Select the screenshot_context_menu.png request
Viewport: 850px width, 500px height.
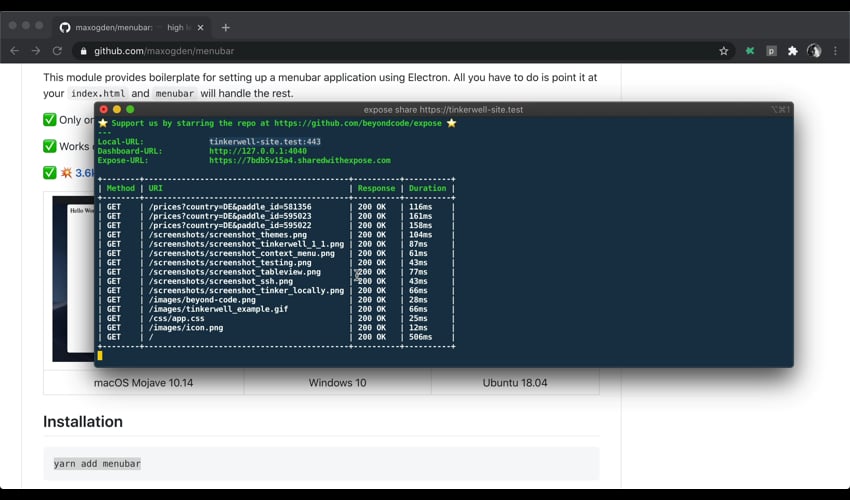point(276,253)
